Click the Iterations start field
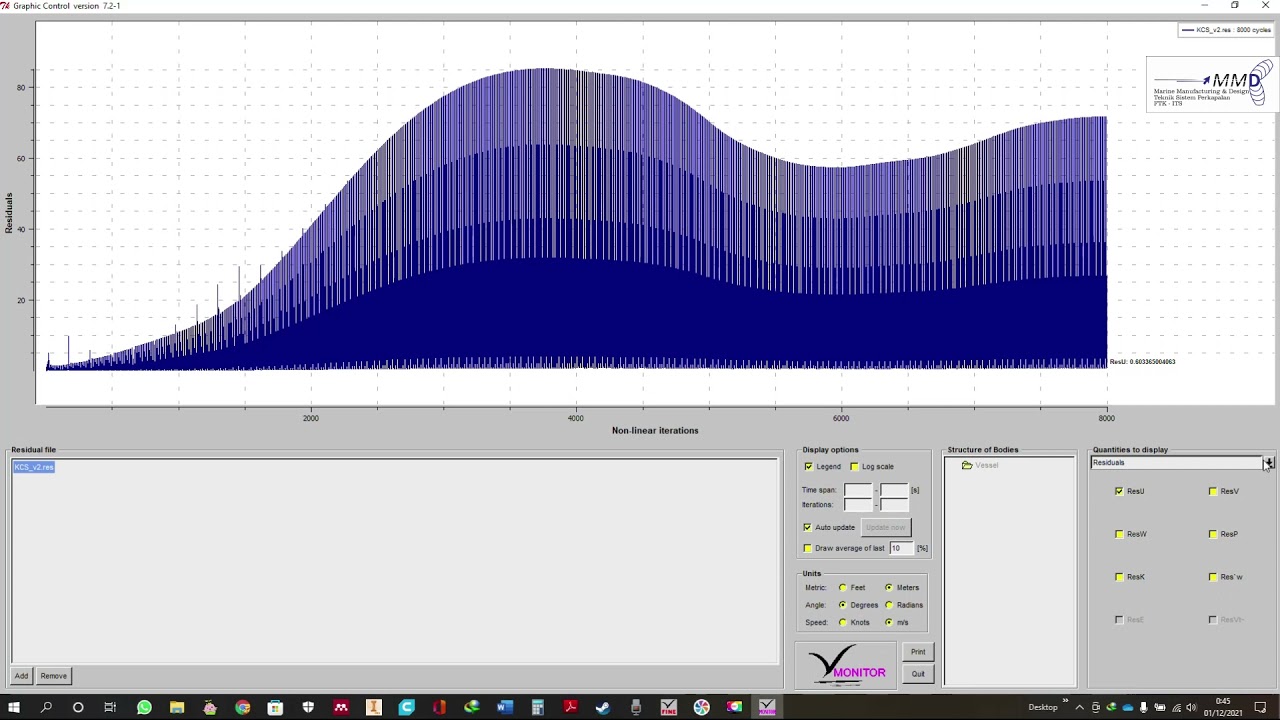 pyautogui.click(x=857, y=504)
